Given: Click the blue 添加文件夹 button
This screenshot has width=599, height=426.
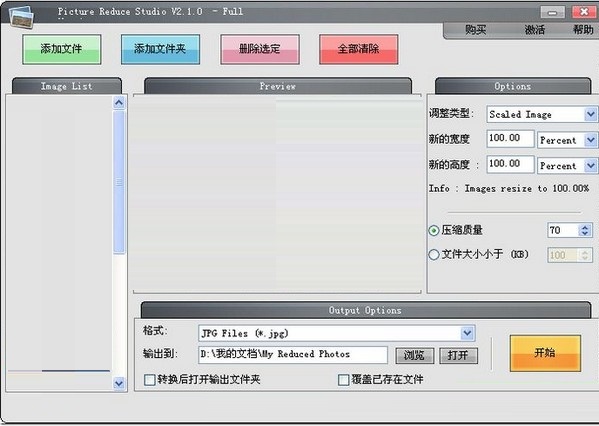Looking at the screenshot, I should pos(160,49).
